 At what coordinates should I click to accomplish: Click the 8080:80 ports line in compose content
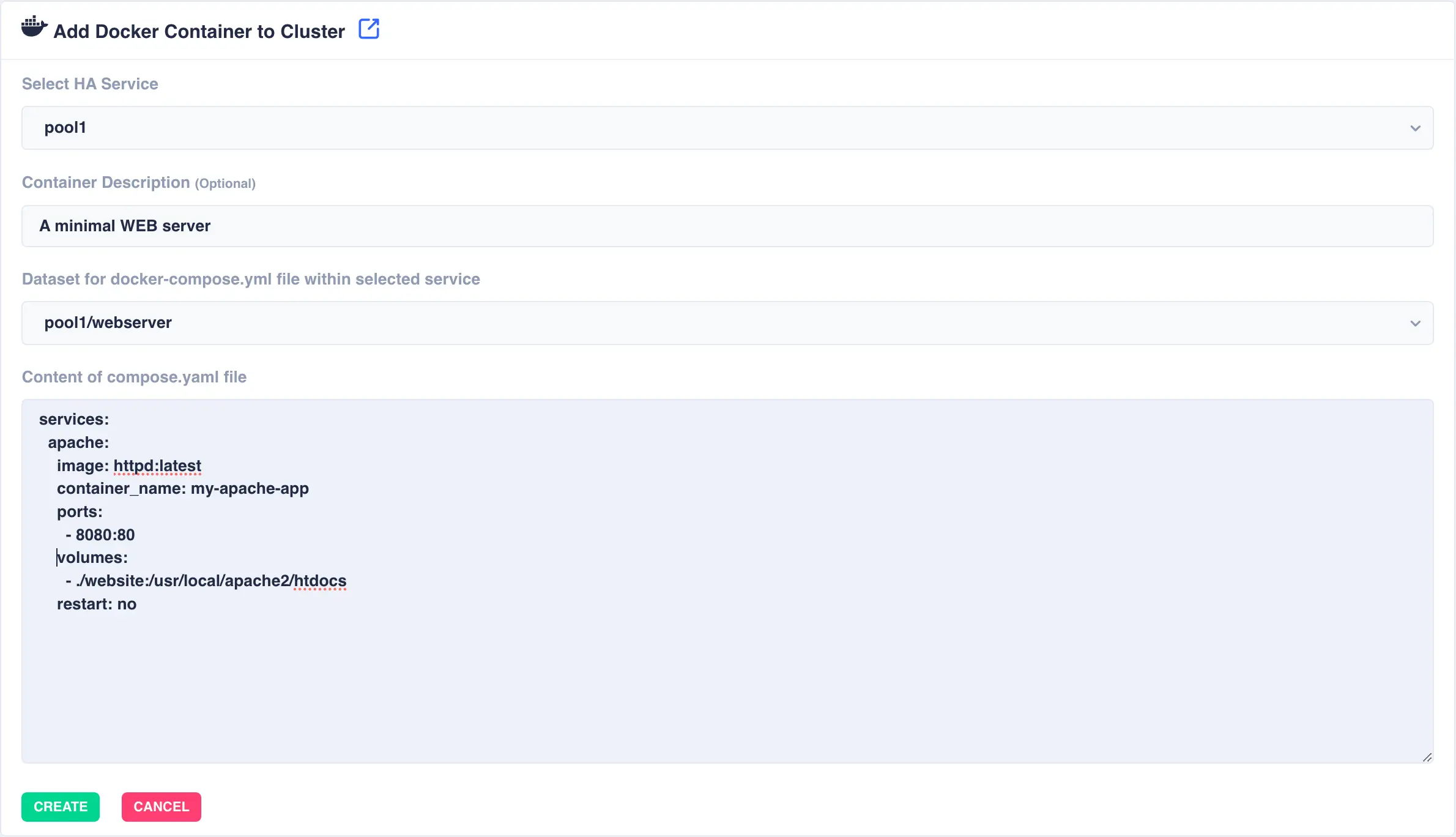(105, 534)
